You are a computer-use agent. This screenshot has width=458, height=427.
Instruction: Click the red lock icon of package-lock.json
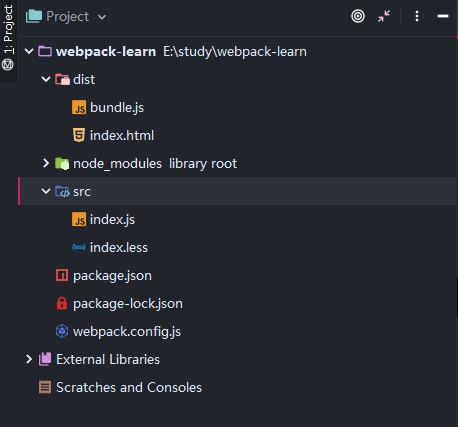coord(62,303)
